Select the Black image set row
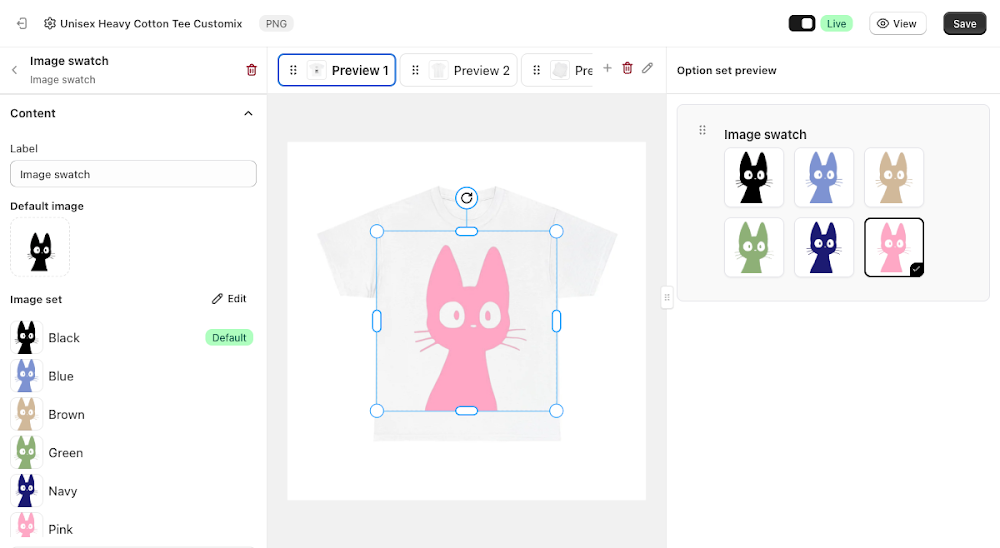This screenshot has height=548, width=1000. click(x=132, y=337)
